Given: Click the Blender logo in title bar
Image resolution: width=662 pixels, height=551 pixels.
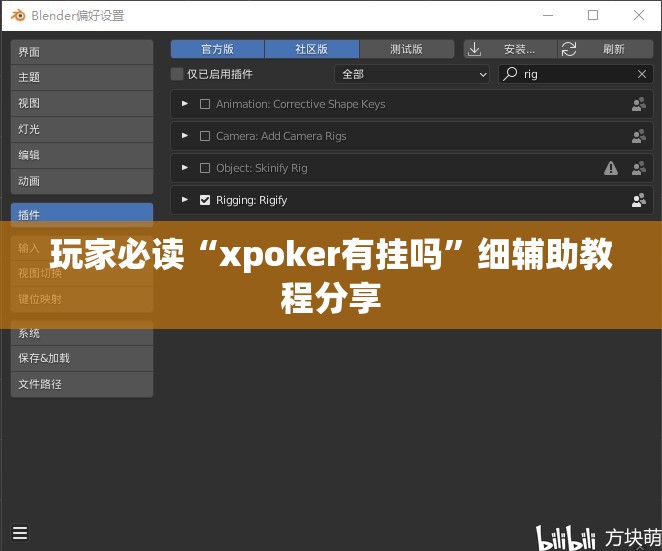Looking at the screenshot, I should pyautogui.click(x=18, y=16).
